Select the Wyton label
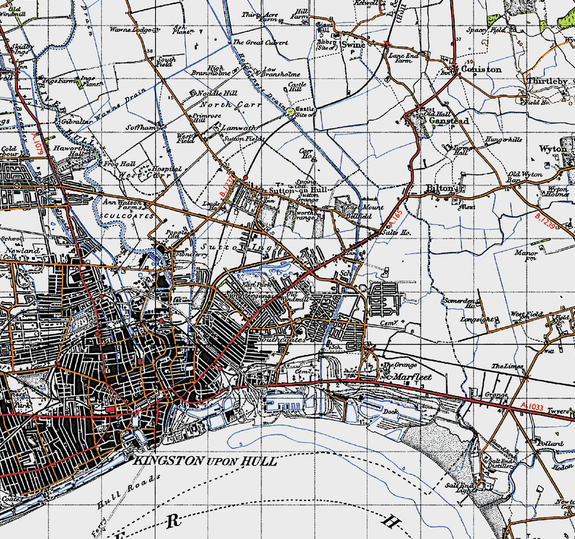The image size is (575, 539). pyautogui.click(x=553, y=149)
